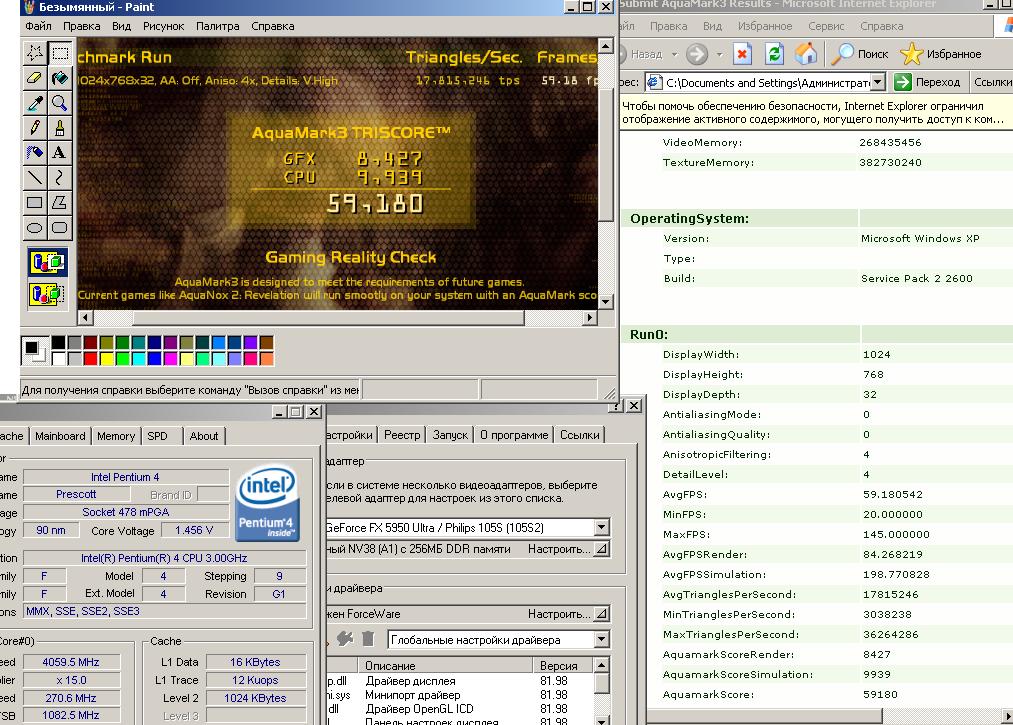1013x725 pixels.
Task: Choose the Ellipse shape tool
Action: click(x=34, y=227)
